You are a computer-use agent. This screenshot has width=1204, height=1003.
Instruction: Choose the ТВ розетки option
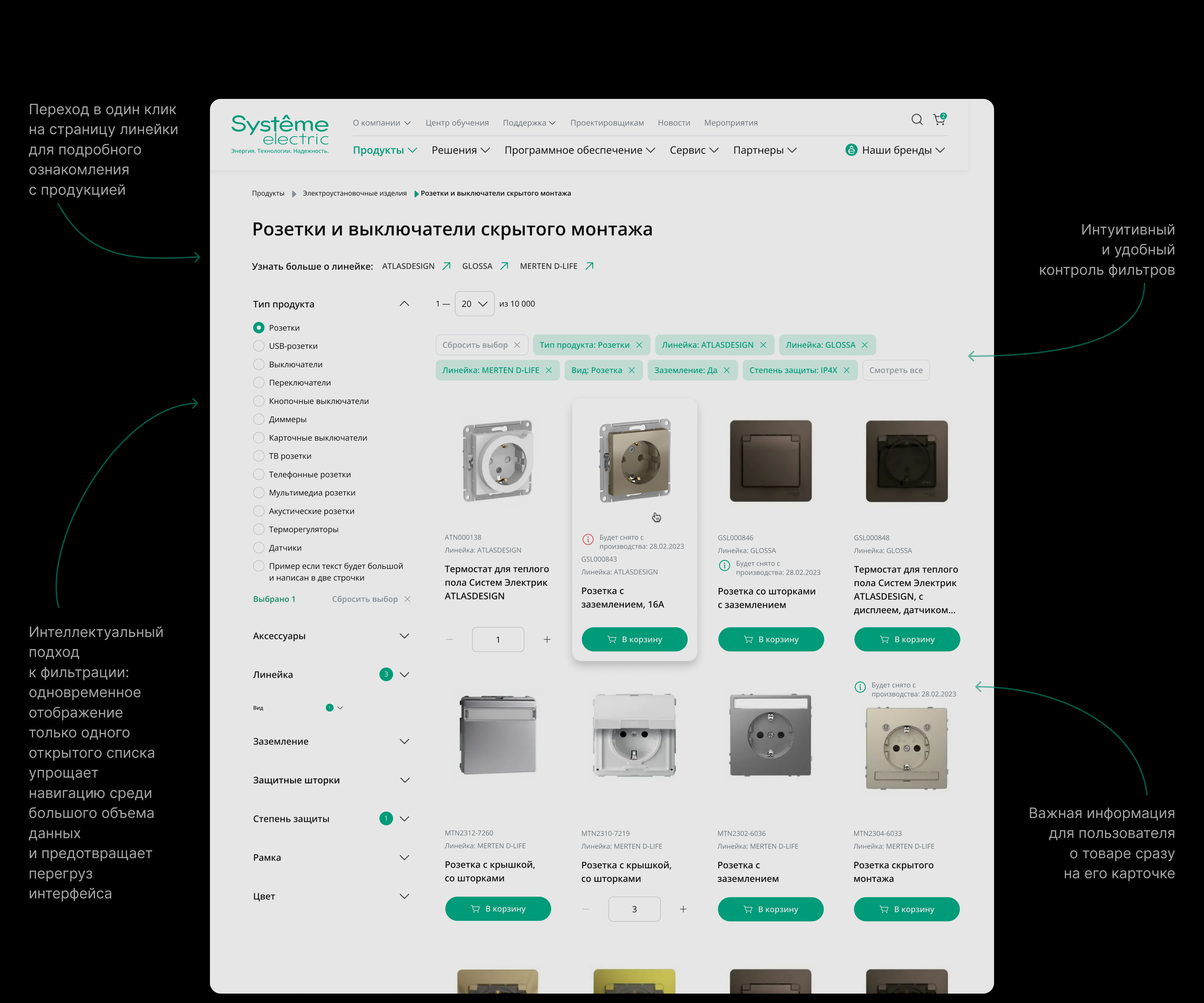click(x=258, y=456)
